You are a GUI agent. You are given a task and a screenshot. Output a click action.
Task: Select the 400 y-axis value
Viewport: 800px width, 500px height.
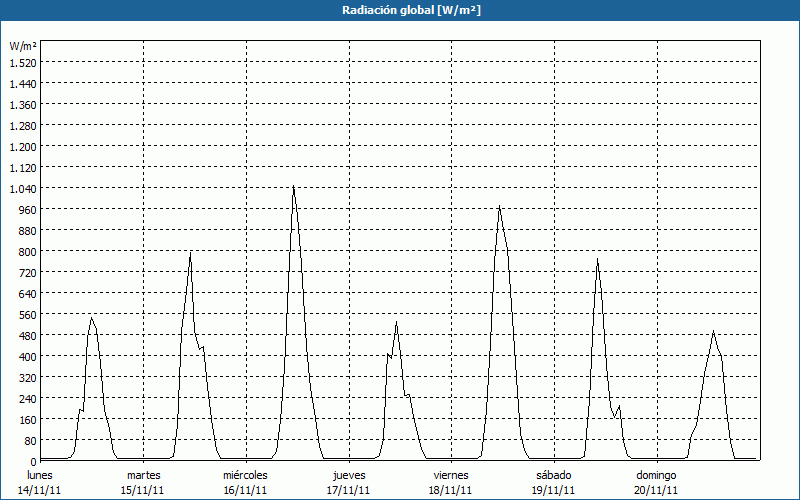[x=28, y=357]
